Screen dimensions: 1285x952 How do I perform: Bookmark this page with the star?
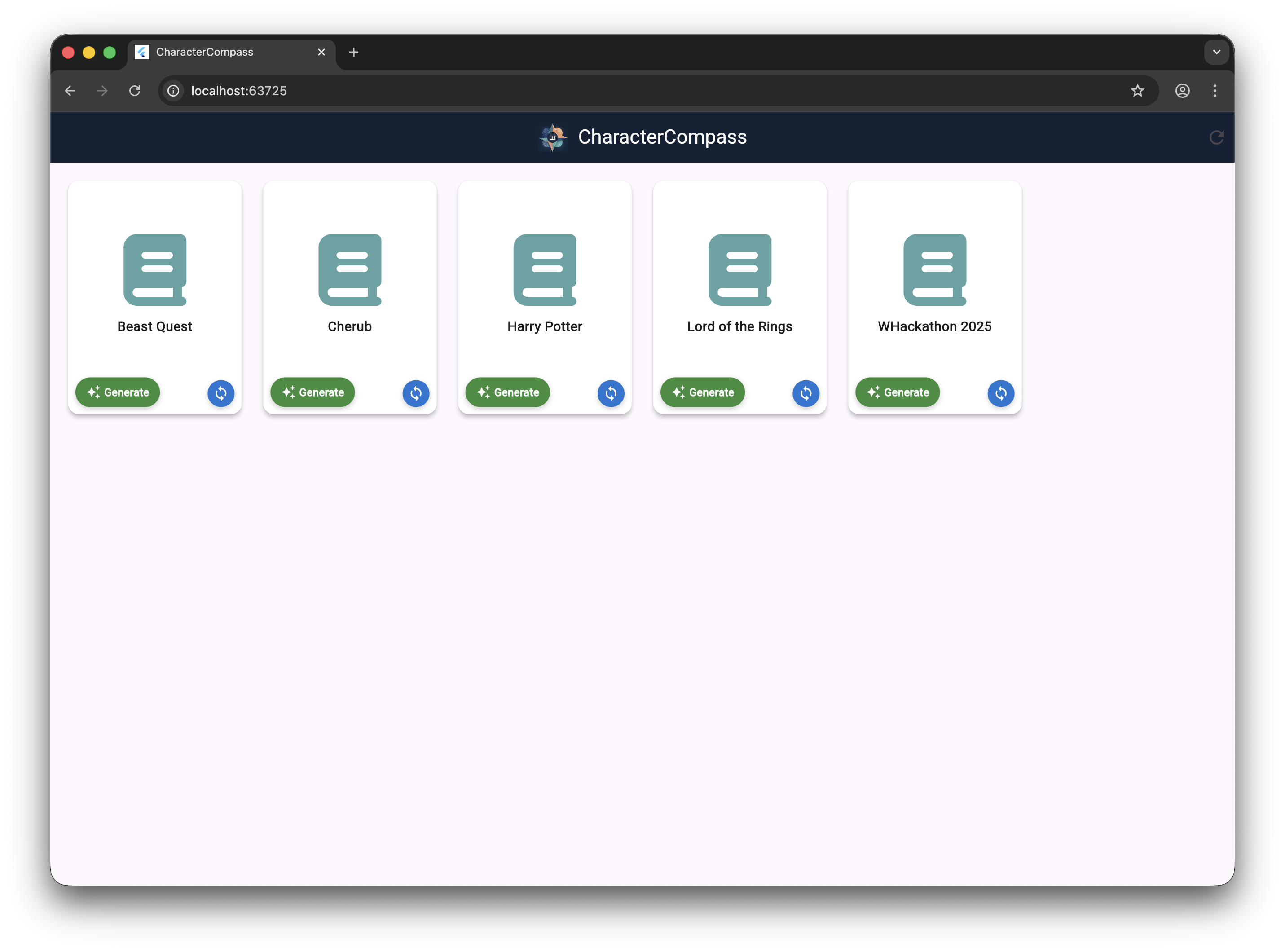coord(1137,90)
